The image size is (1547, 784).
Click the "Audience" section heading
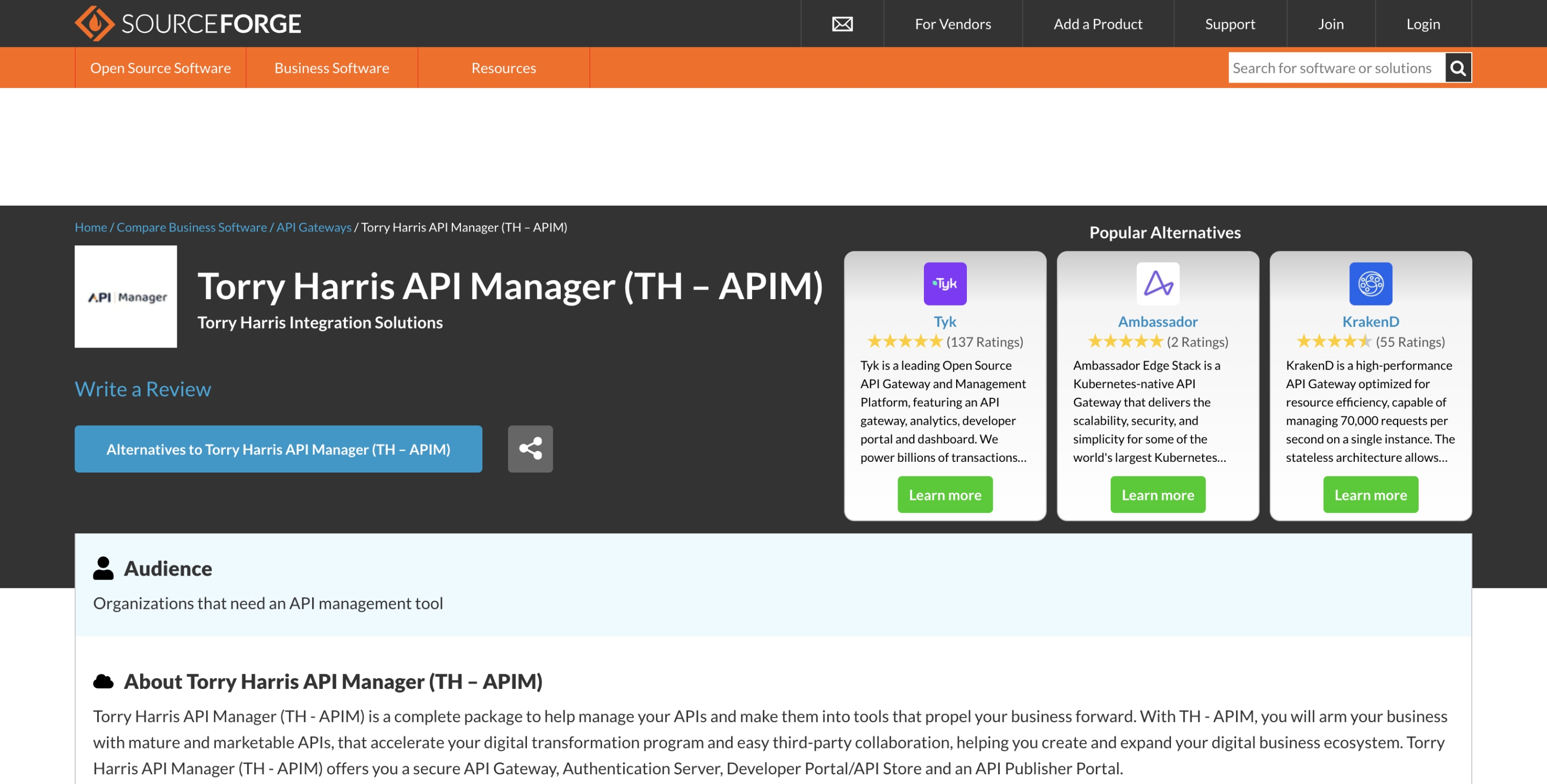tap(168, 568)
